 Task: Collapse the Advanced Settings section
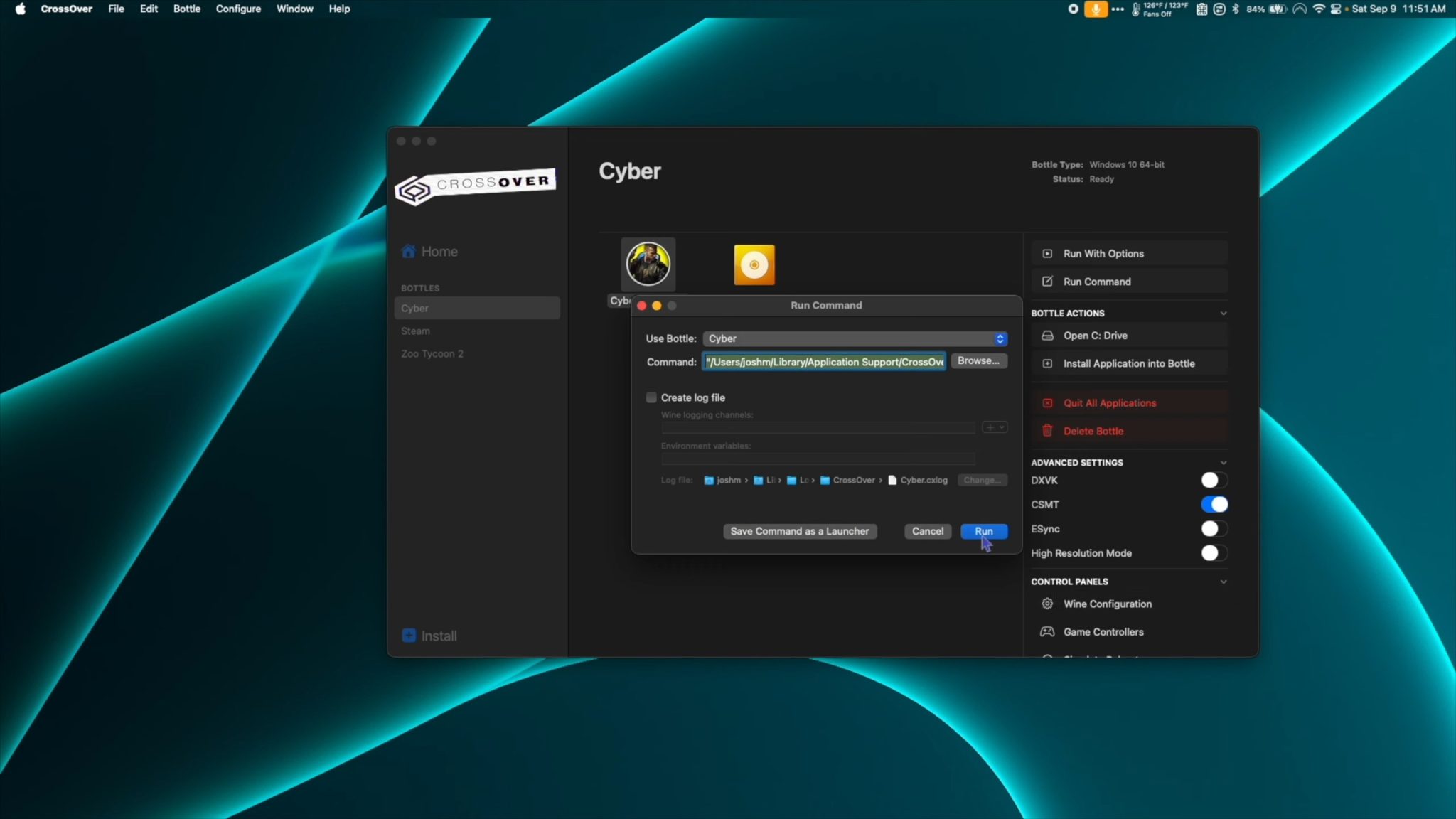1223,462
